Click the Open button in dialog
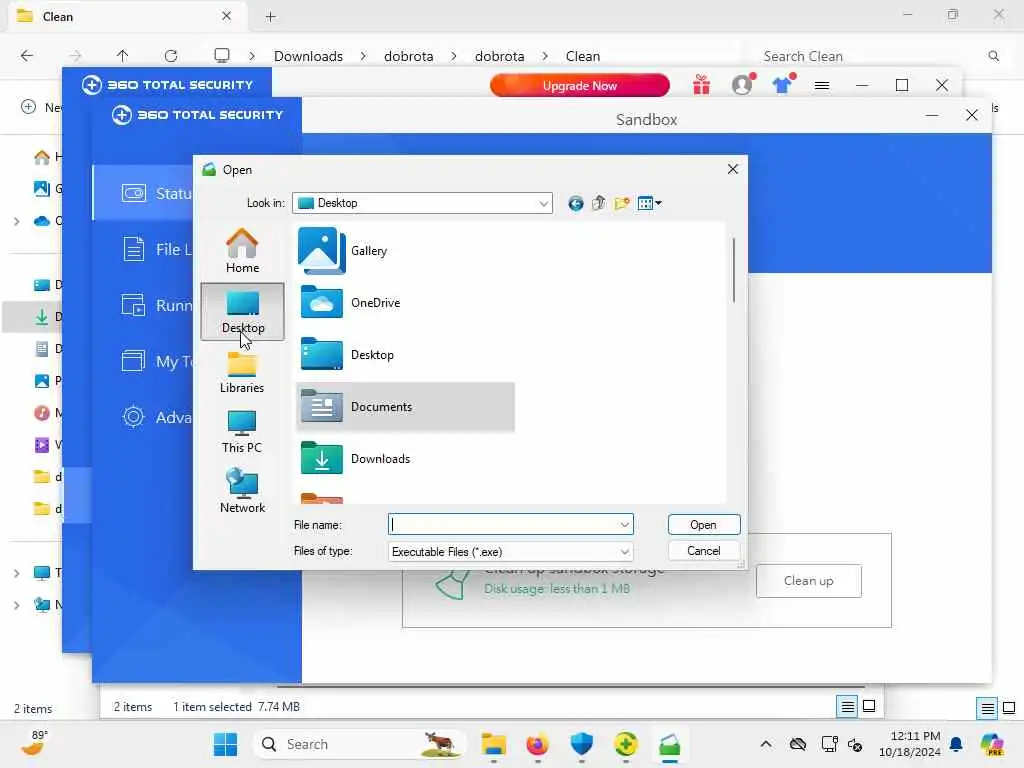The image size is (1024, 768). tap(703, 524)
